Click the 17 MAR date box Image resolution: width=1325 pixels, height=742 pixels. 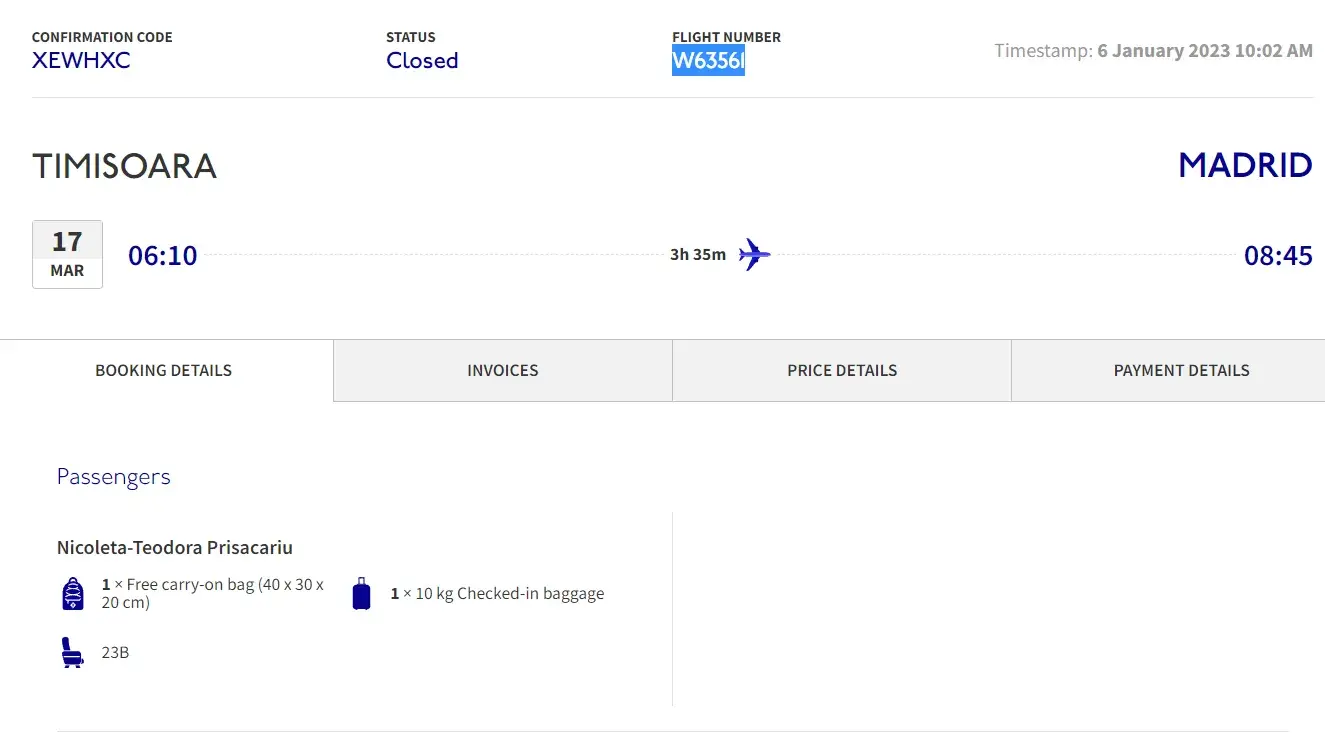coord(67,254)
